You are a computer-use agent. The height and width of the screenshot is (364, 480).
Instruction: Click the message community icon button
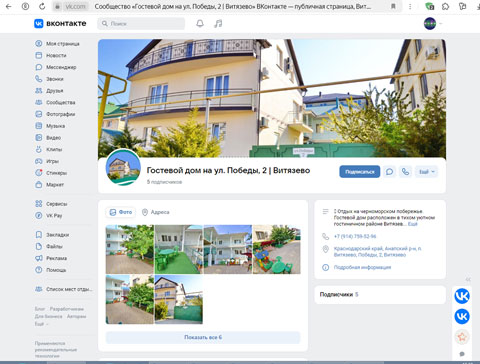[389, 172]
